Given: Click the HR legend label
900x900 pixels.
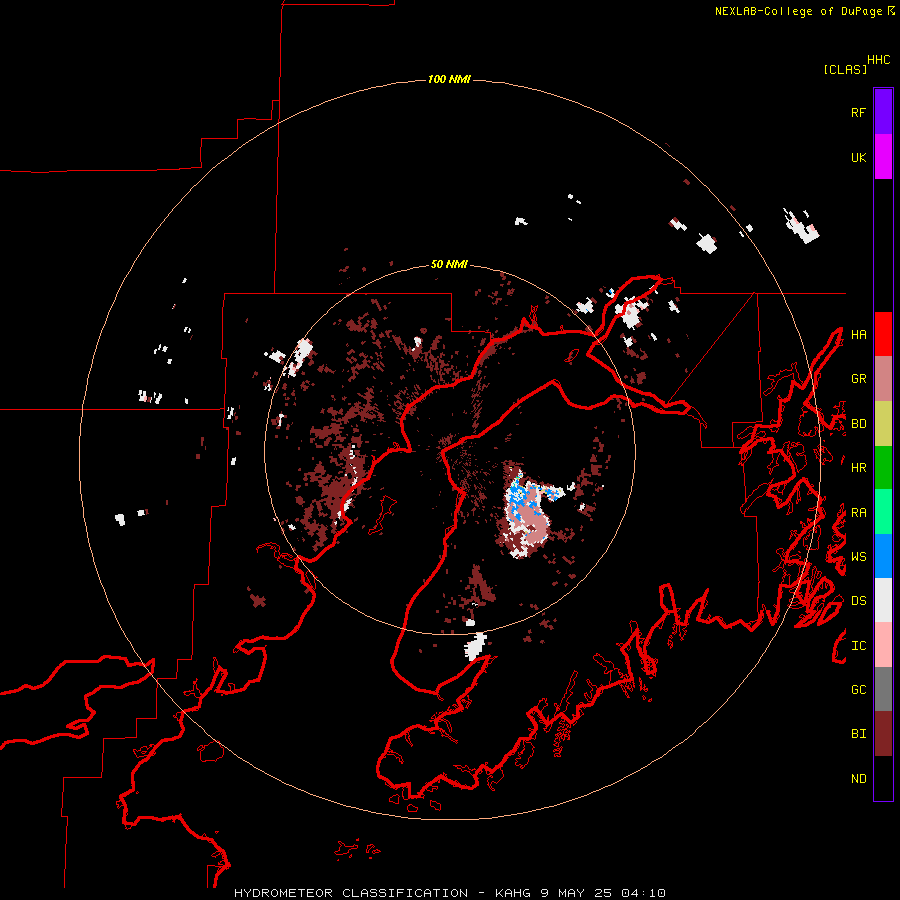Looking at the screenshot, I should 858,468.
